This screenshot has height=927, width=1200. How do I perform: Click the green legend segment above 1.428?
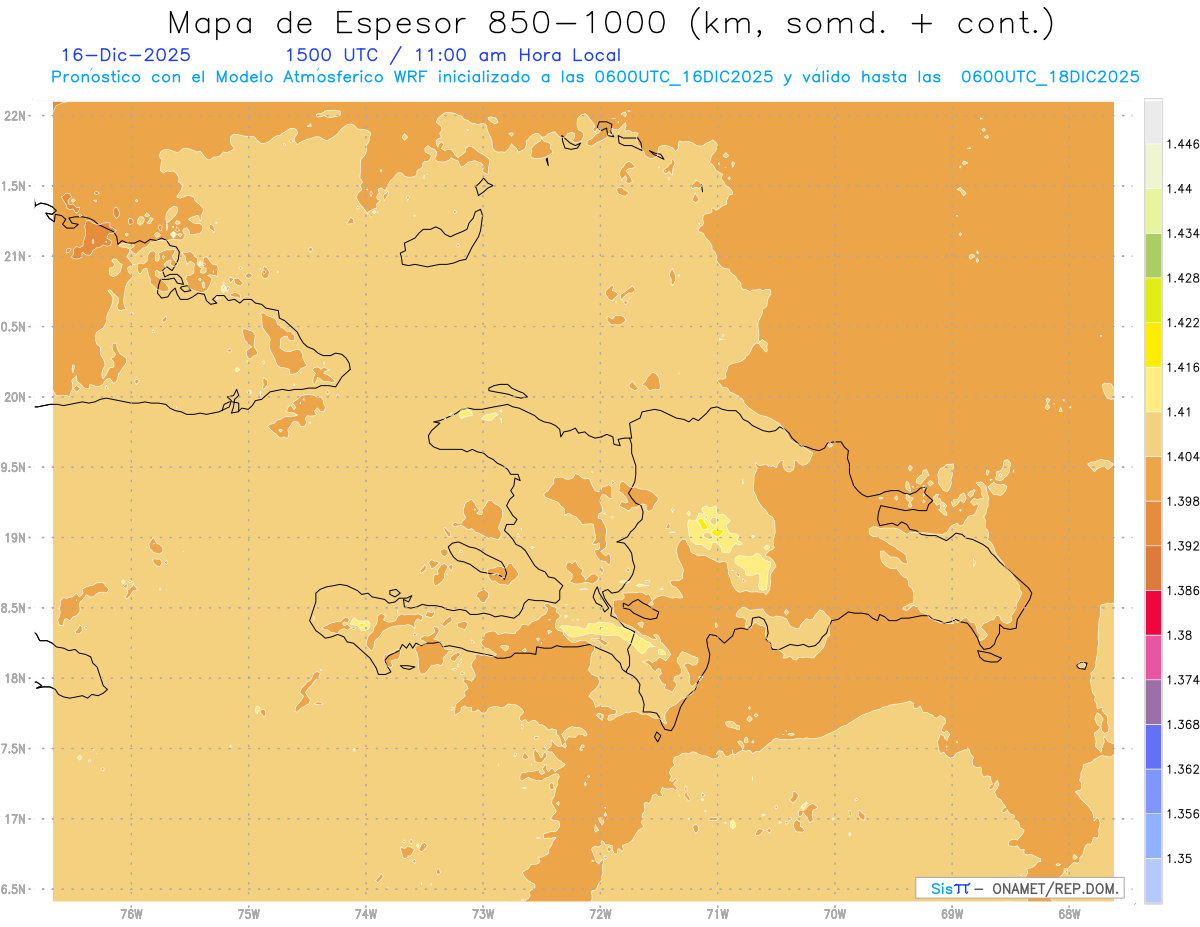click(1153, 255)
